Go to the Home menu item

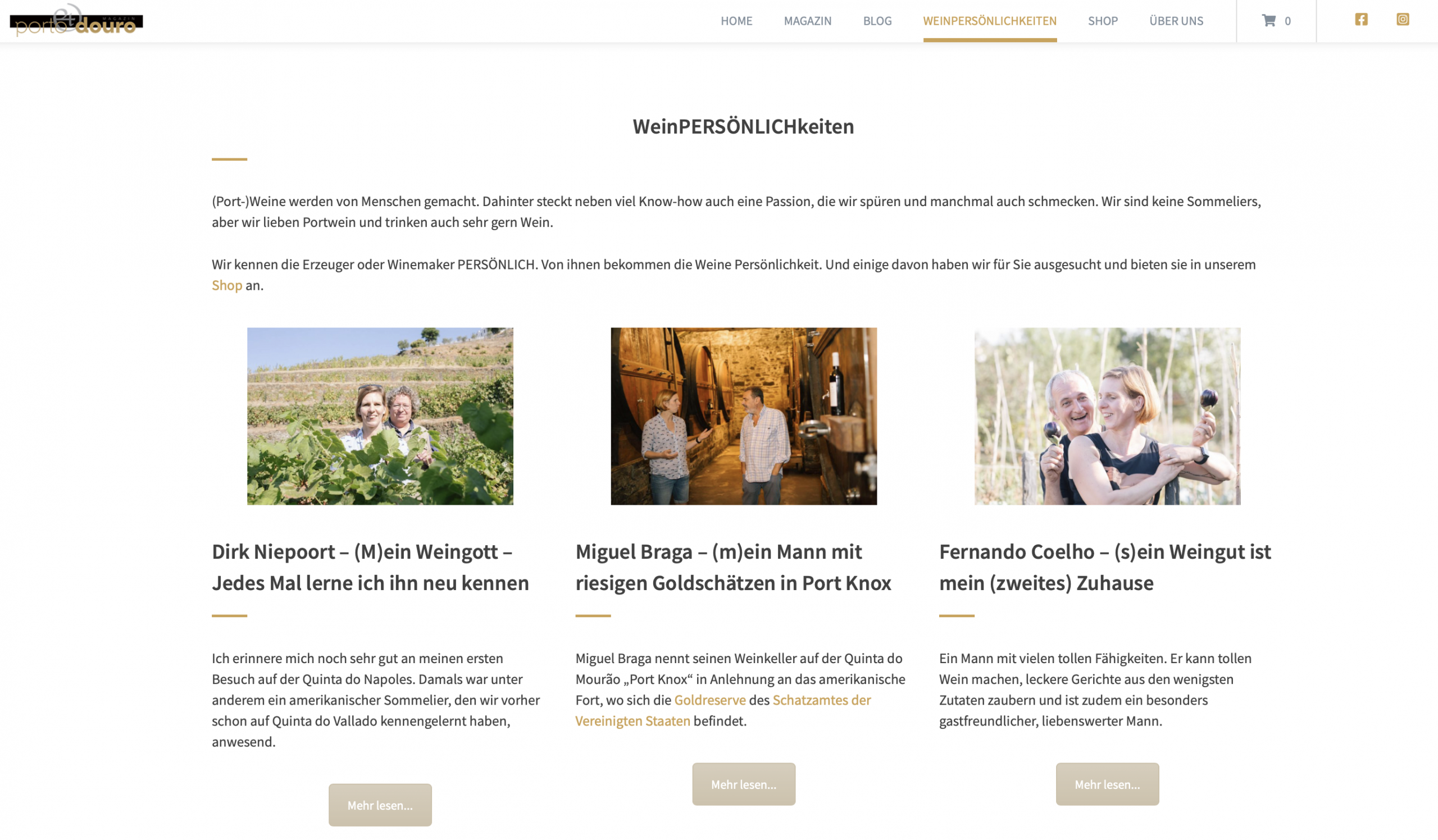pos(736,21)
